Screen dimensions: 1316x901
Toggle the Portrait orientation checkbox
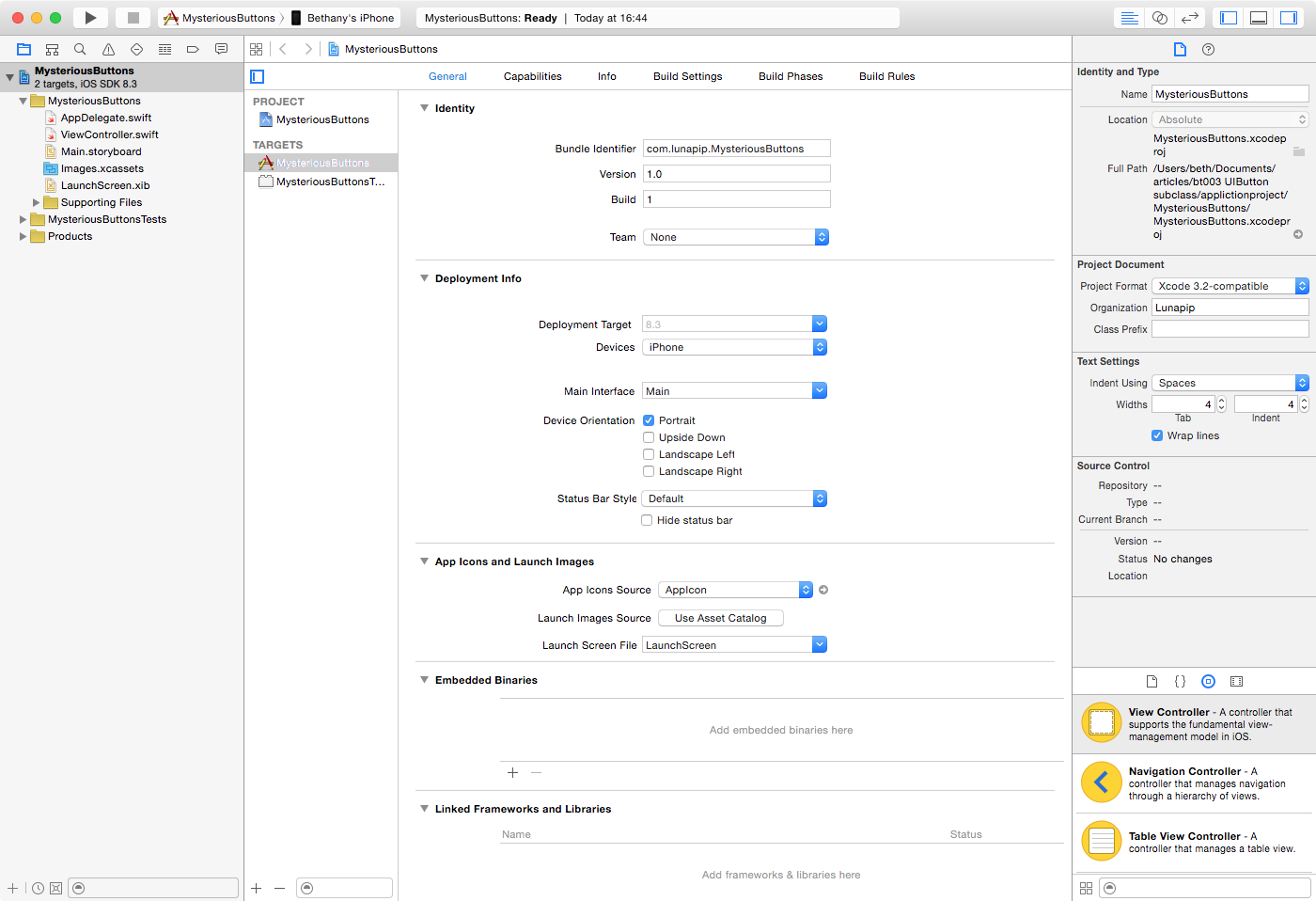649,420
